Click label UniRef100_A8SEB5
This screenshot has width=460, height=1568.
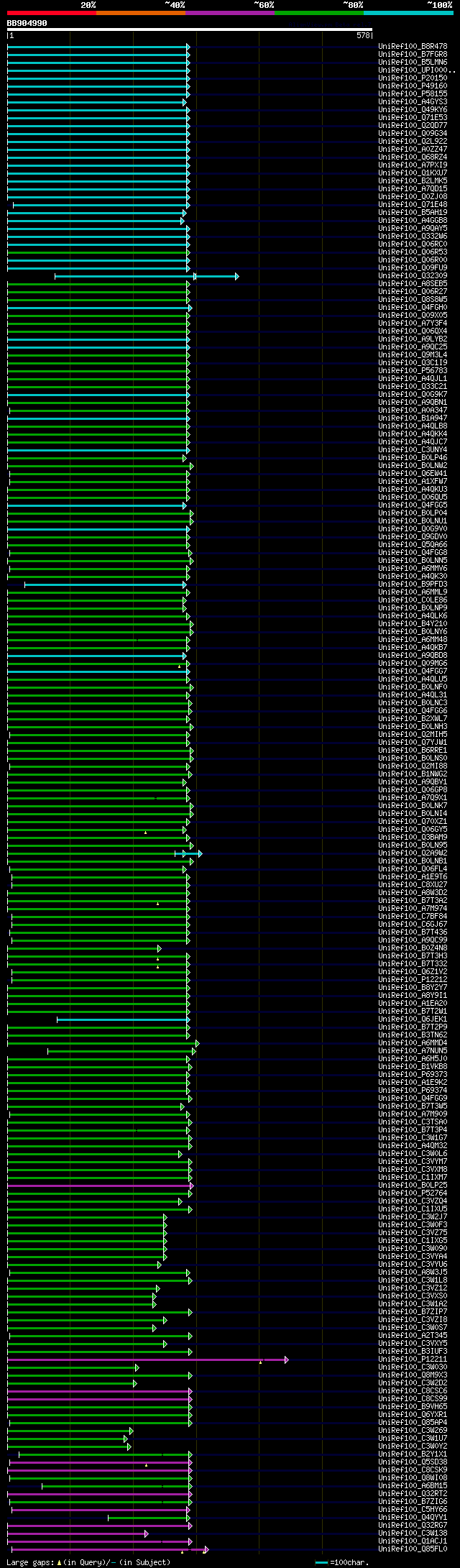pos(413,283)
